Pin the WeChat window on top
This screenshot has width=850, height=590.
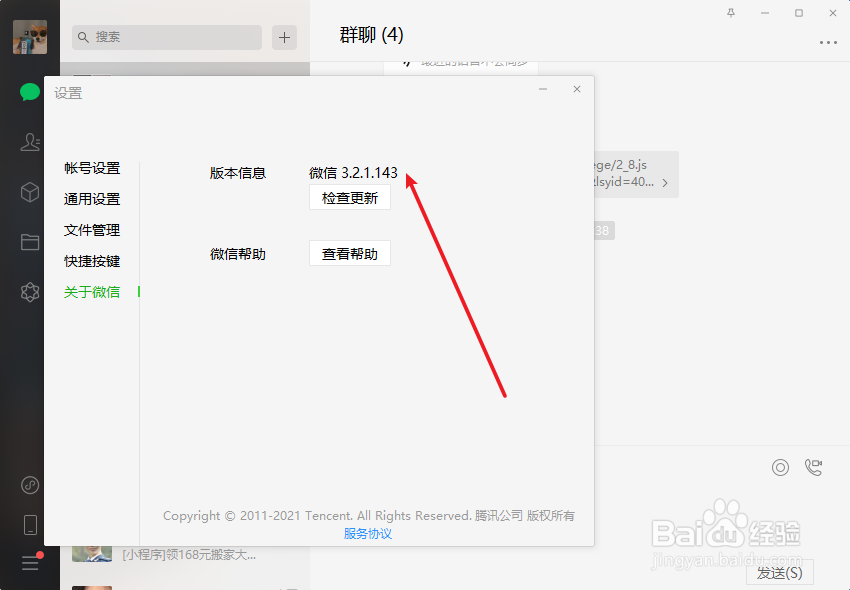pos(731,13)
